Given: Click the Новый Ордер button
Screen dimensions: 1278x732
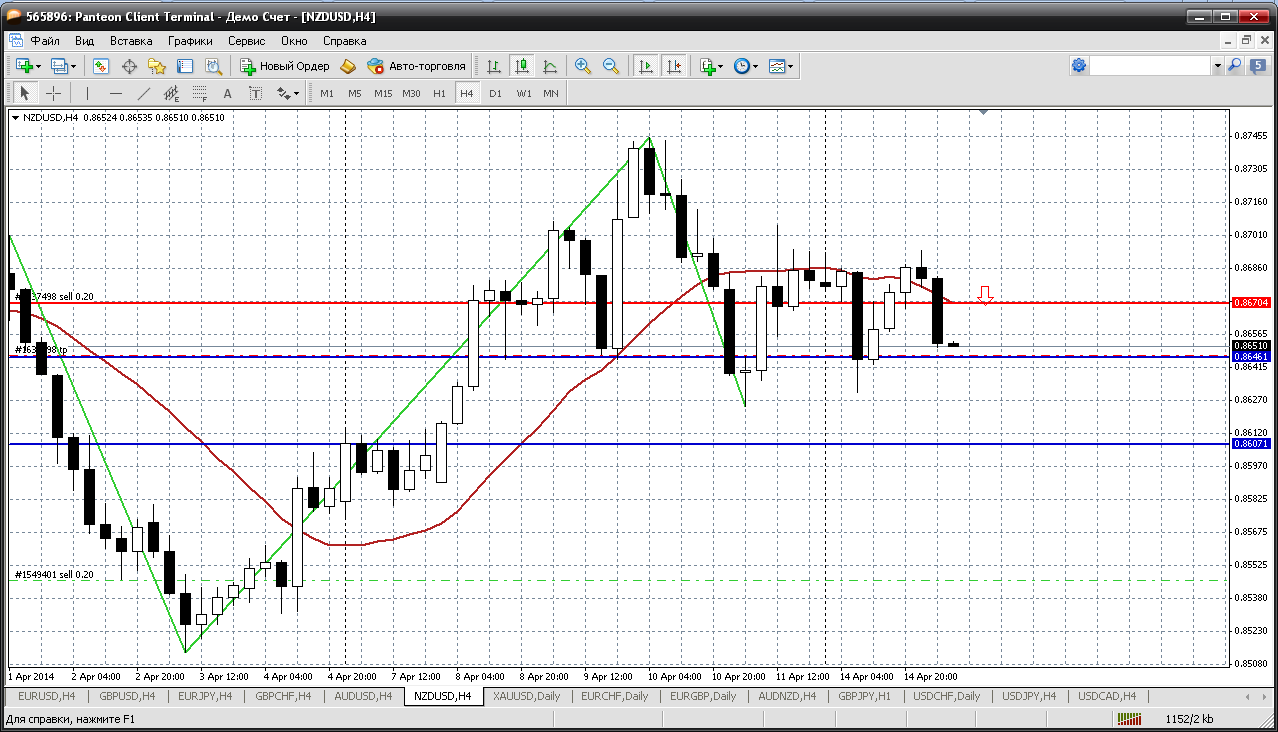Looking at the screenshot, I should [285, 66].
